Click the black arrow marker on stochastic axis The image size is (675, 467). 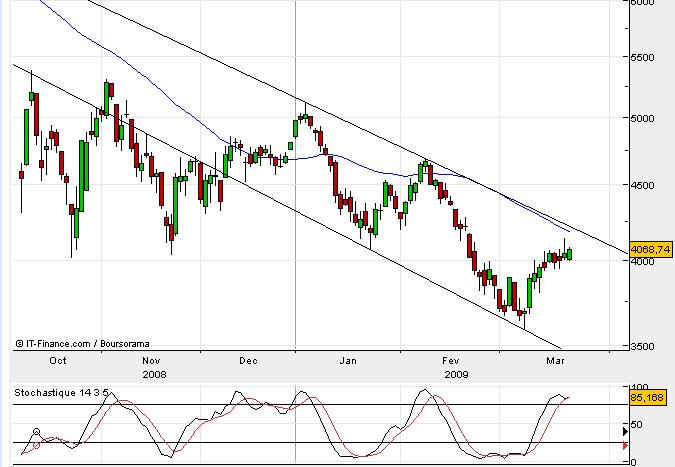pos(625,431)
